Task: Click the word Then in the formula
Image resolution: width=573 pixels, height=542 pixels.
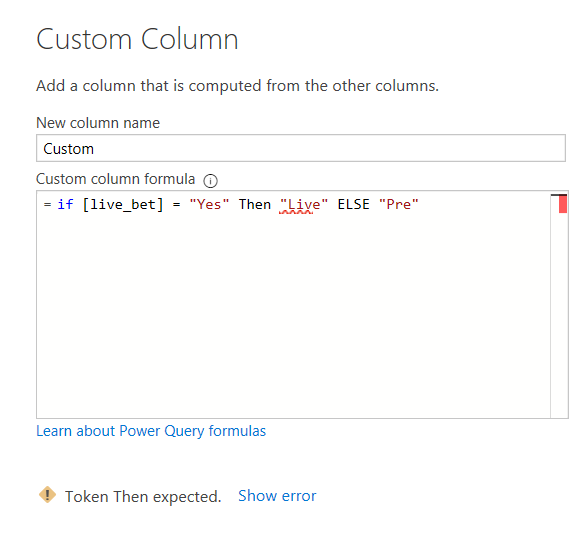Action: coord(255,204)
